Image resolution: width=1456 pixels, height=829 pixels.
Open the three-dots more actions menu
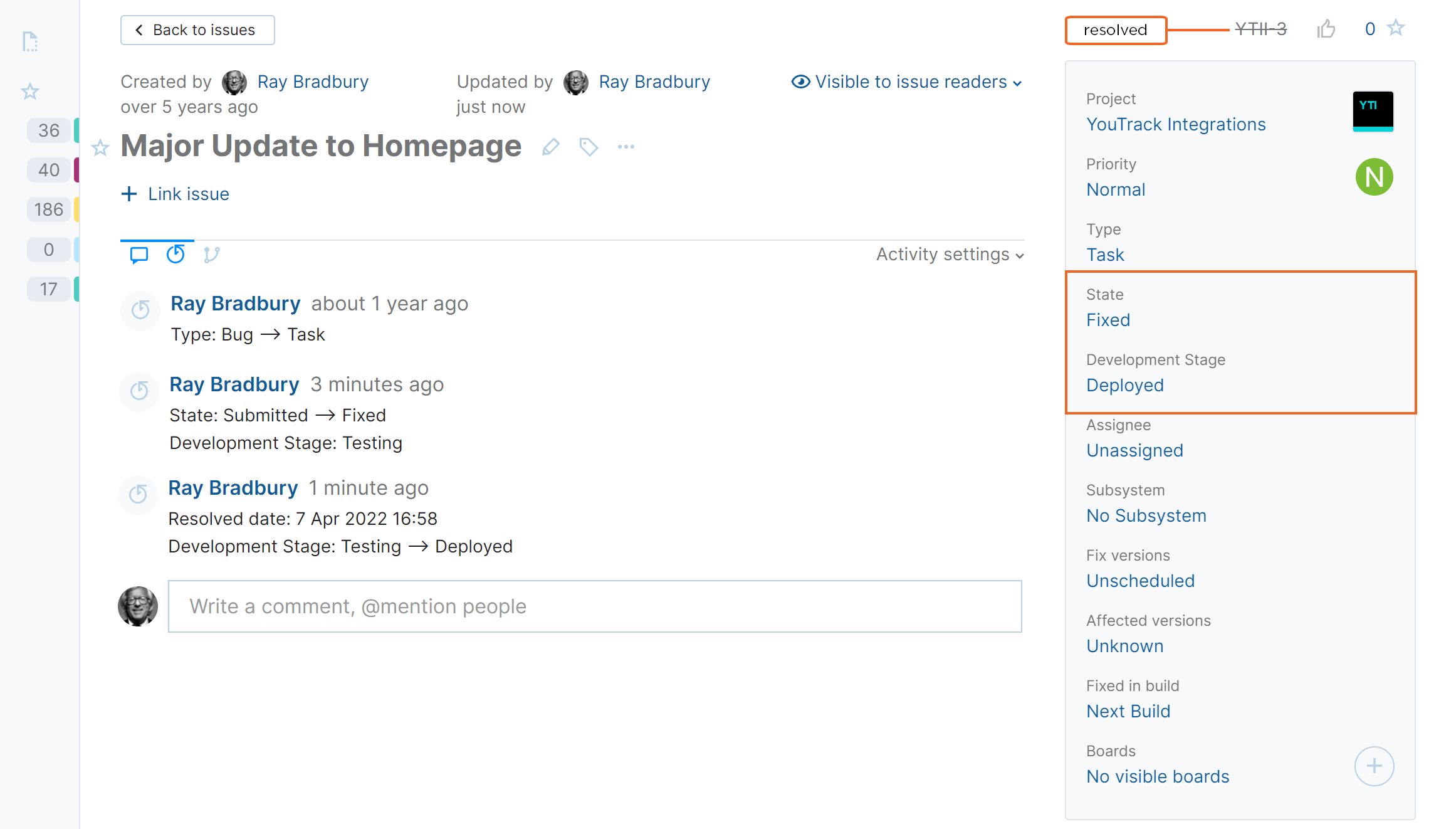[x=626, y=147]
